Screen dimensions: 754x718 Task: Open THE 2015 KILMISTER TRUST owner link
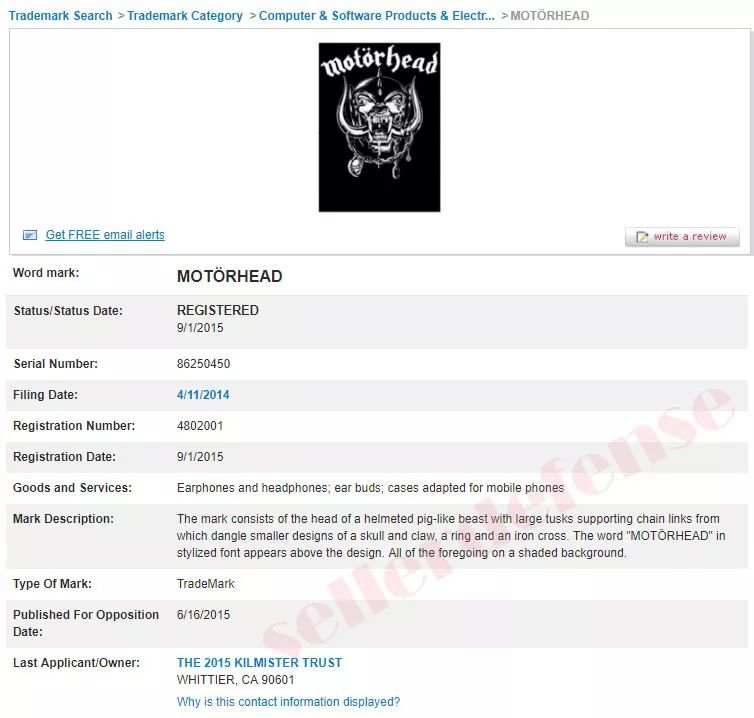point(259,663)
